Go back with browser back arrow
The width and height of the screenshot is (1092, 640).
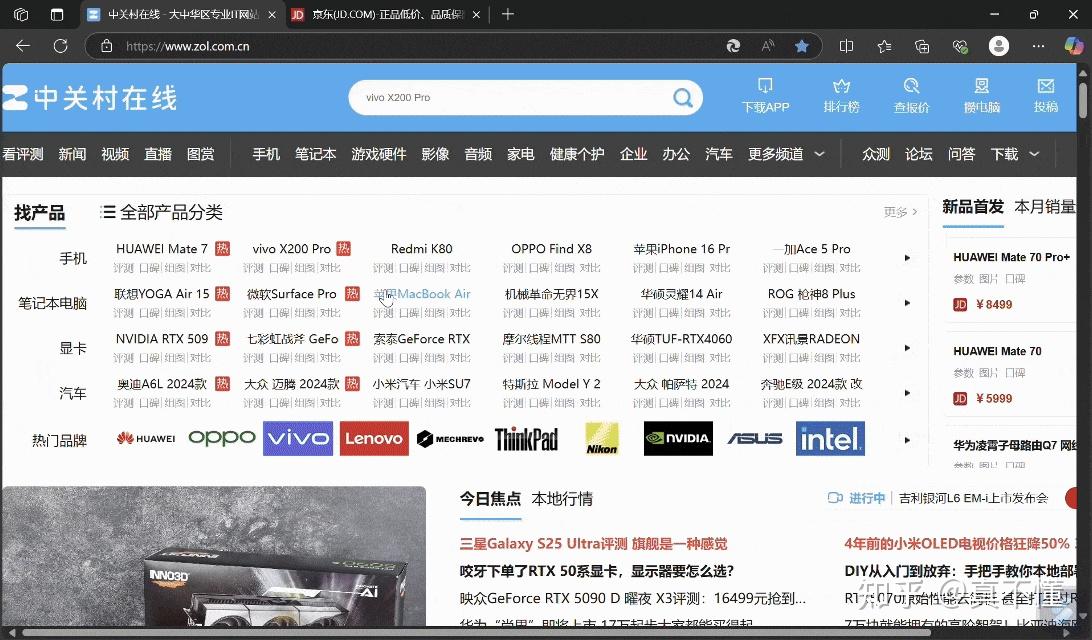(x=23, y=46)
